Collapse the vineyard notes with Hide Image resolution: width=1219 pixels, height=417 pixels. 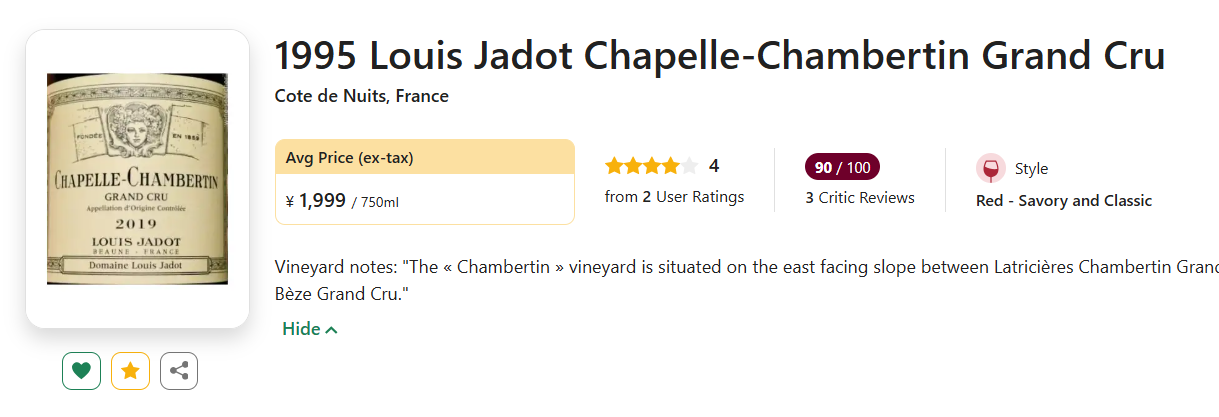tap(301, 329)
